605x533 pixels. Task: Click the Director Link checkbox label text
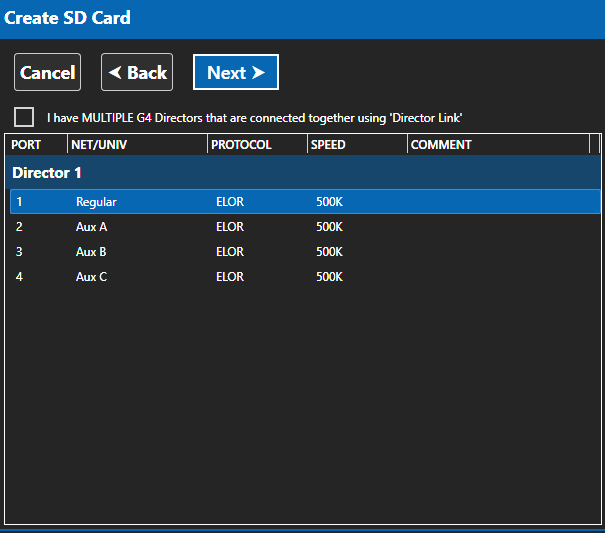point(254,118)
